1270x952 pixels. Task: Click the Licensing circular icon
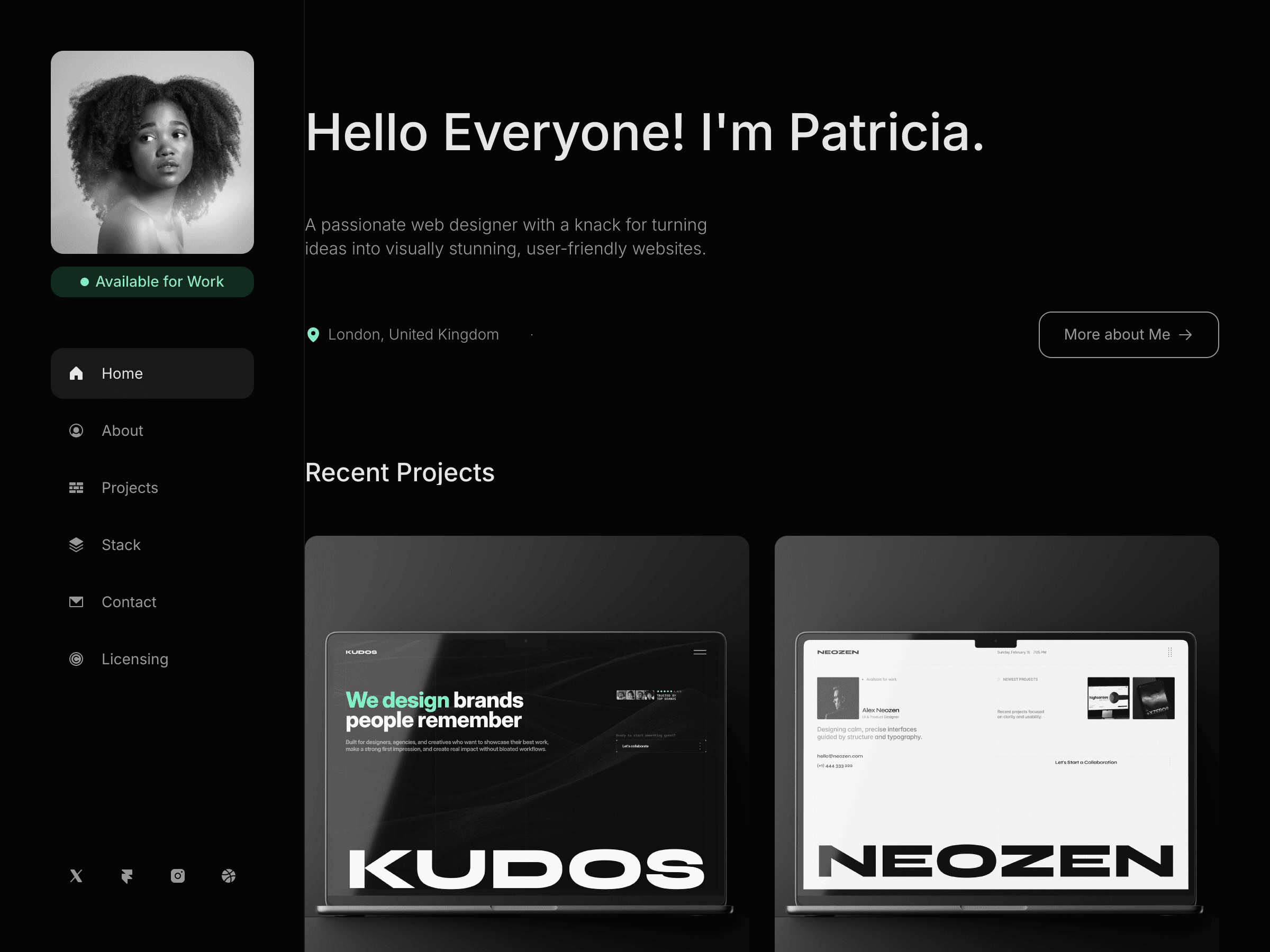(76, 659)
